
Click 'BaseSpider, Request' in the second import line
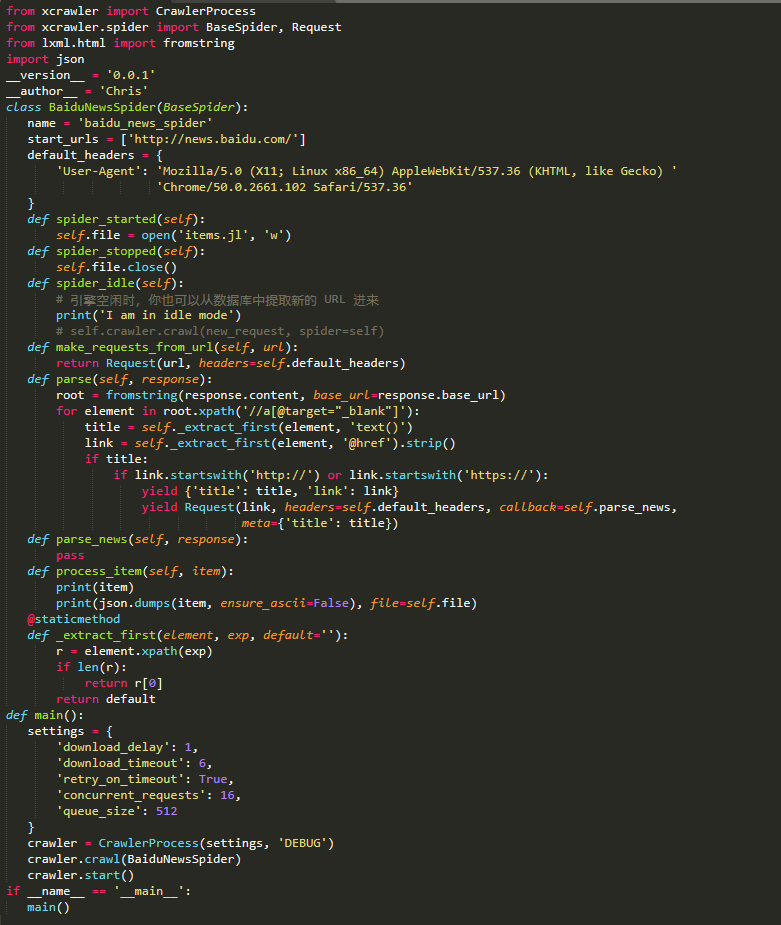273,27
